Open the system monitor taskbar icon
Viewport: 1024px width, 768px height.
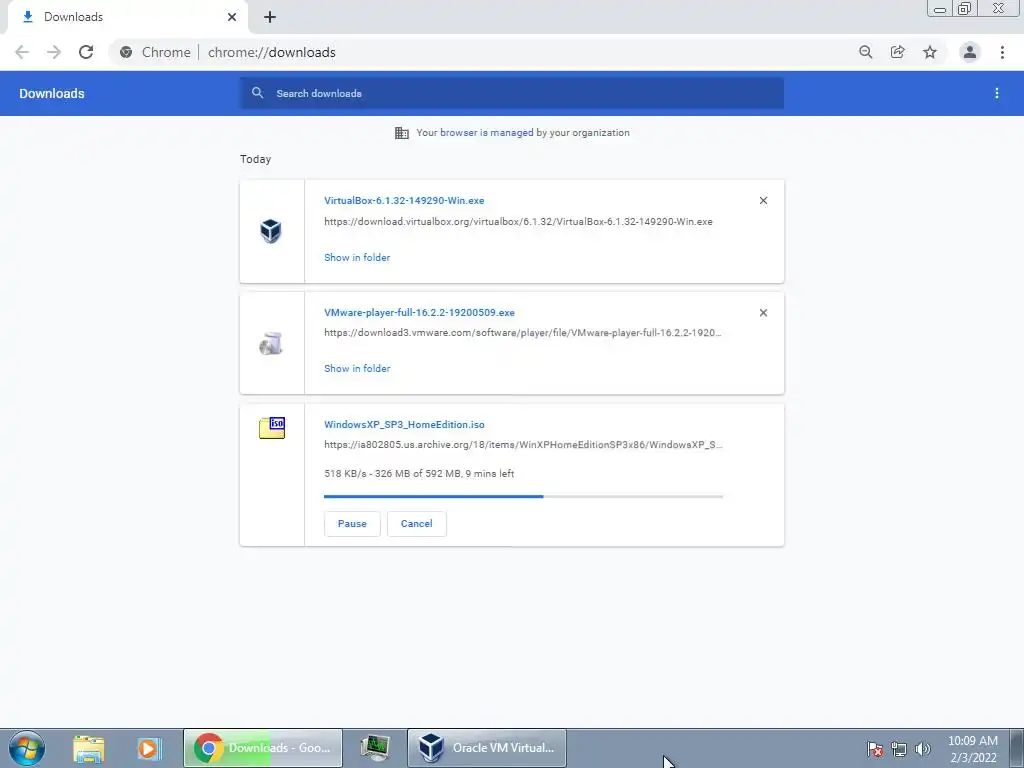[x=375, y=748]
